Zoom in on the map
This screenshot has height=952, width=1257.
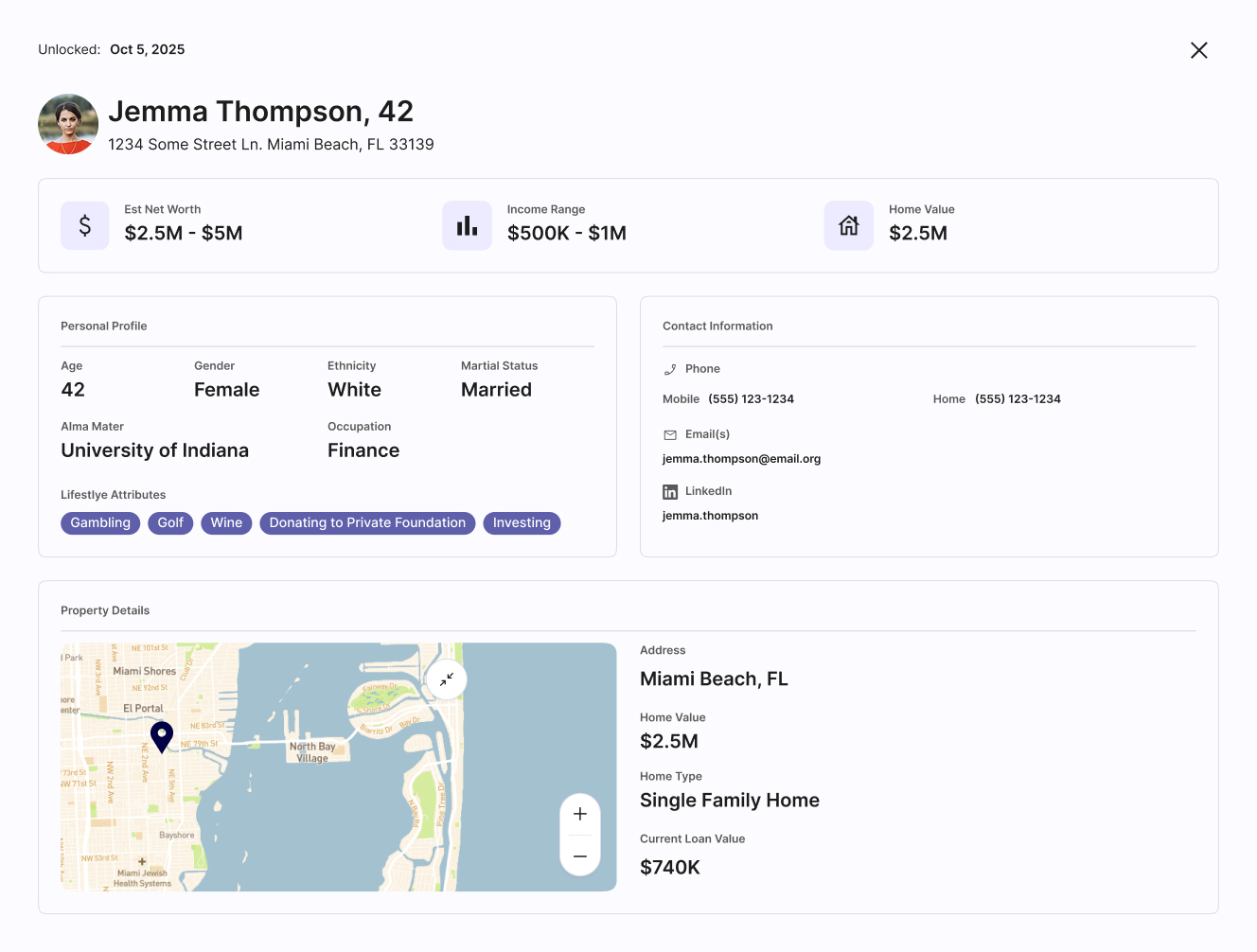[580, 814]
